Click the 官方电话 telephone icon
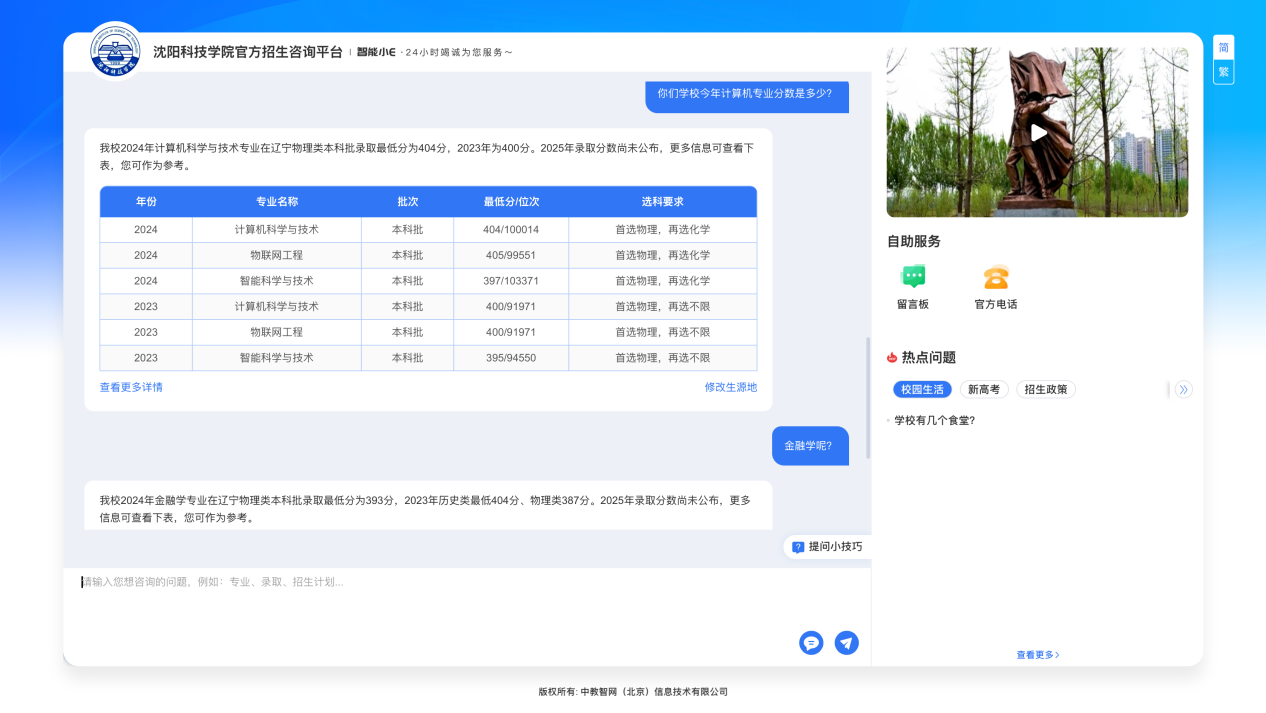This screenshot has width=1266, height=713. 995,277
